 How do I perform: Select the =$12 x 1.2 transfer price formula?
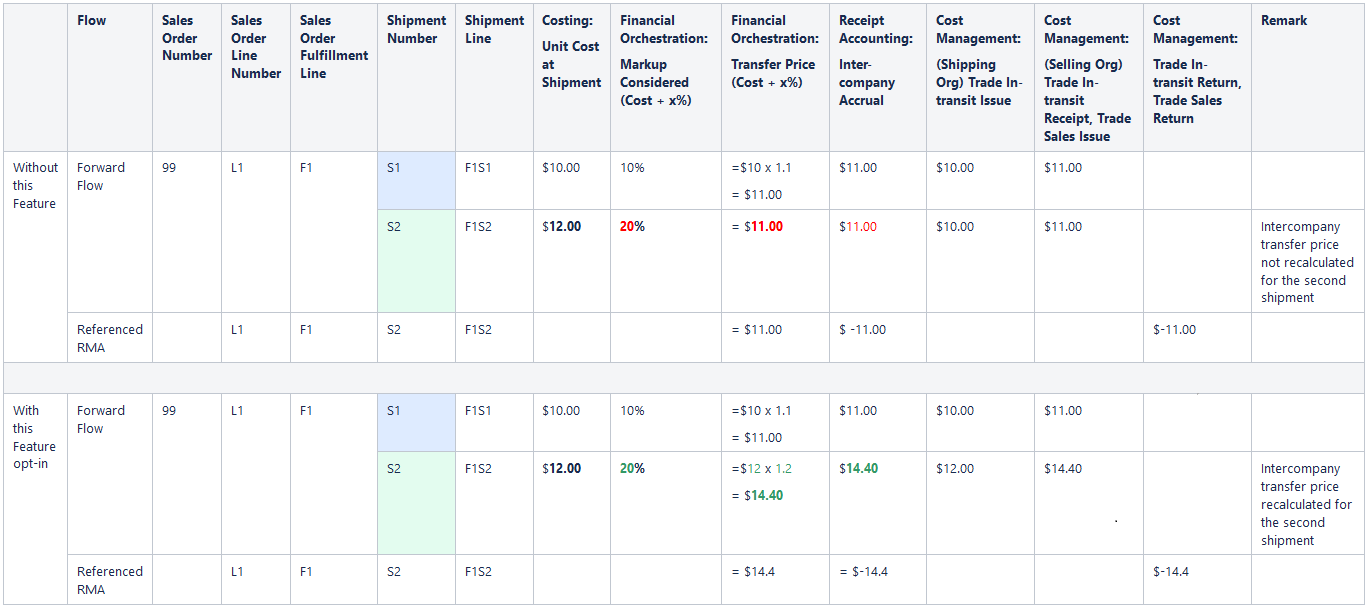(761, 468)
